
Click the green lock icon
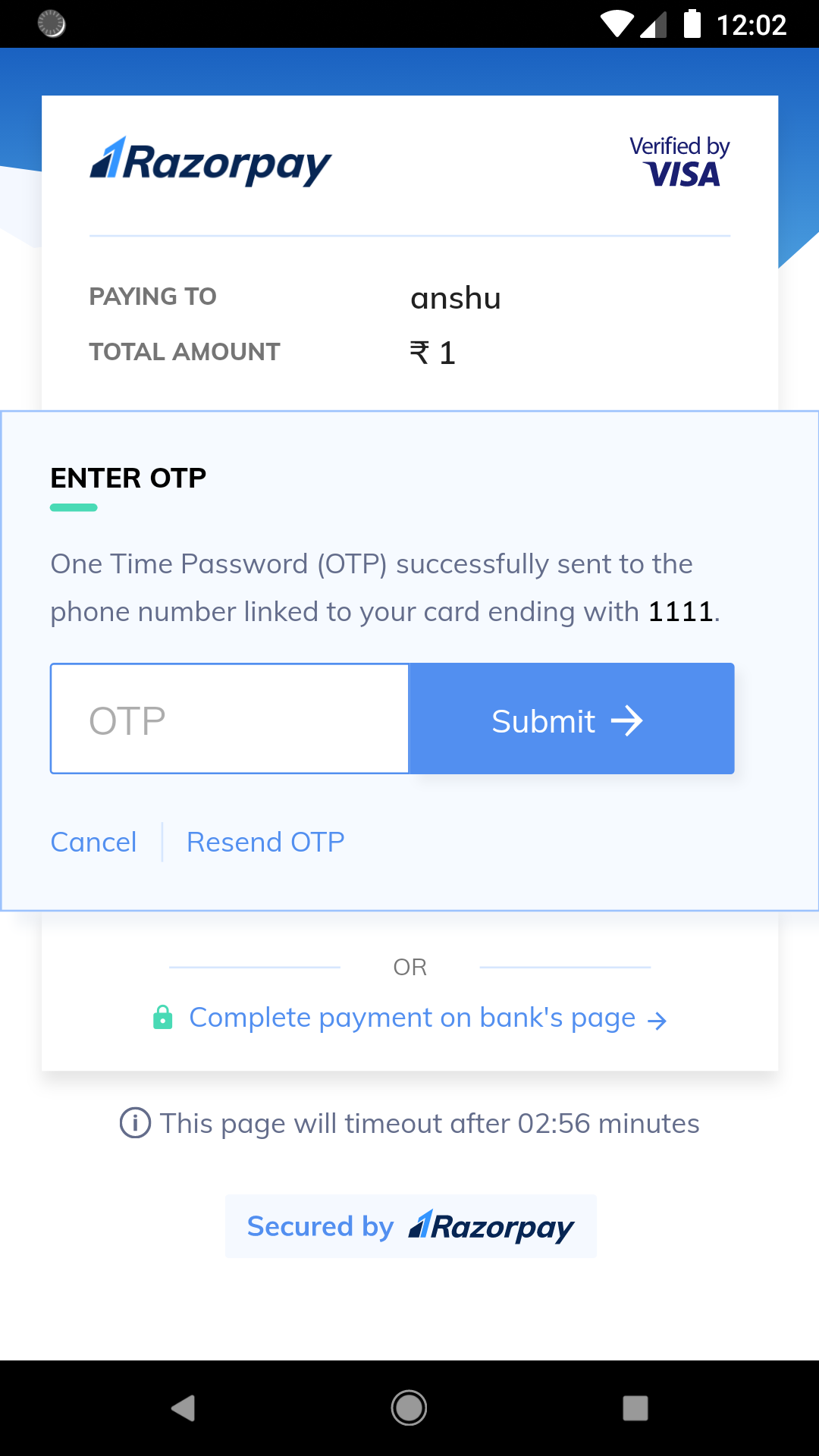162,1017
